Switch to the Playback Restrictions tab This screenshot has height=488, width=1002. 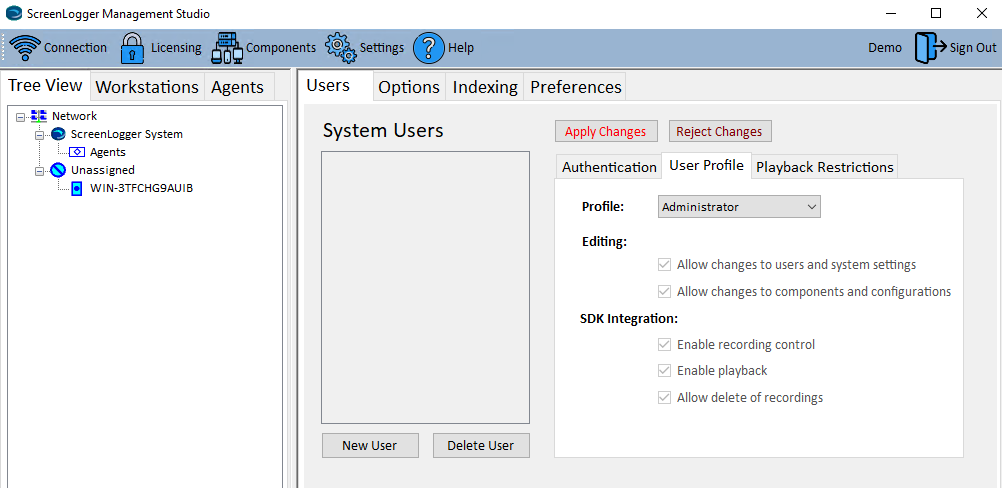click(824, 167)
